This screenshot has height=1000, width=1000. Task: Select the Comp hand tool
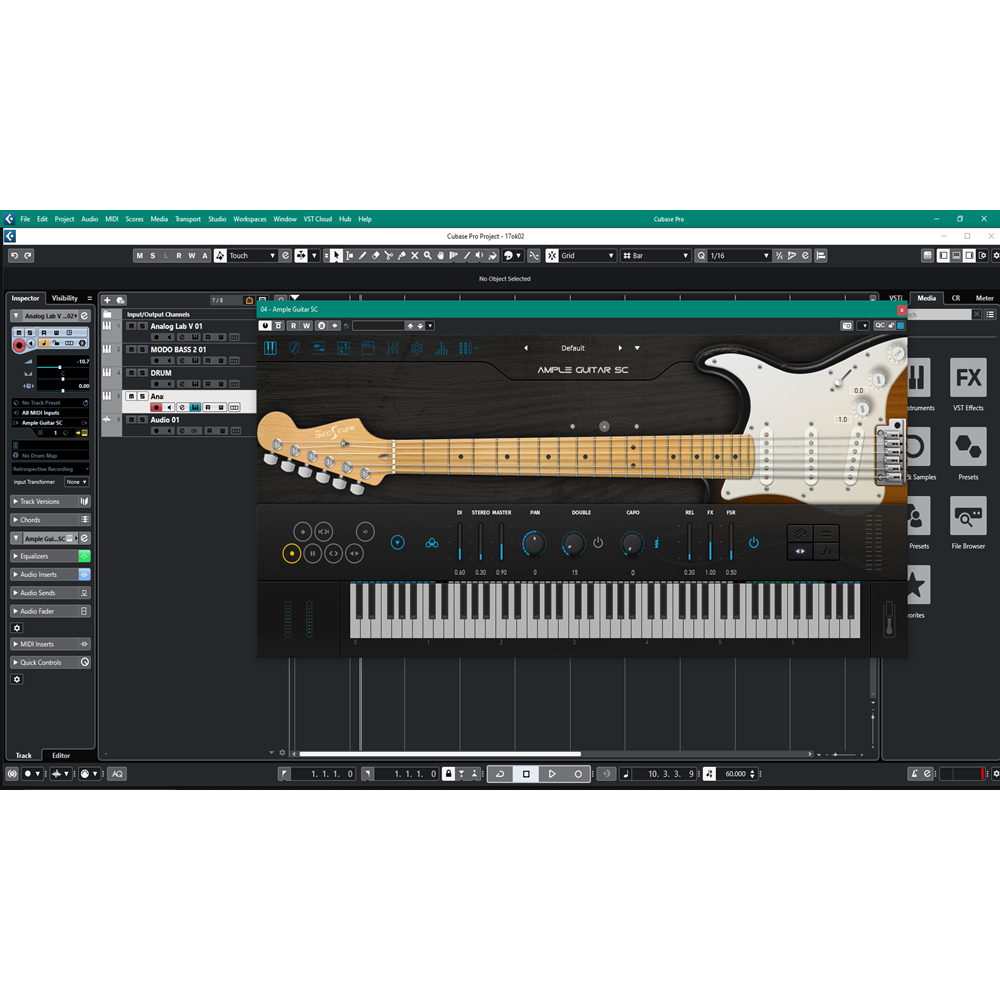441,256
